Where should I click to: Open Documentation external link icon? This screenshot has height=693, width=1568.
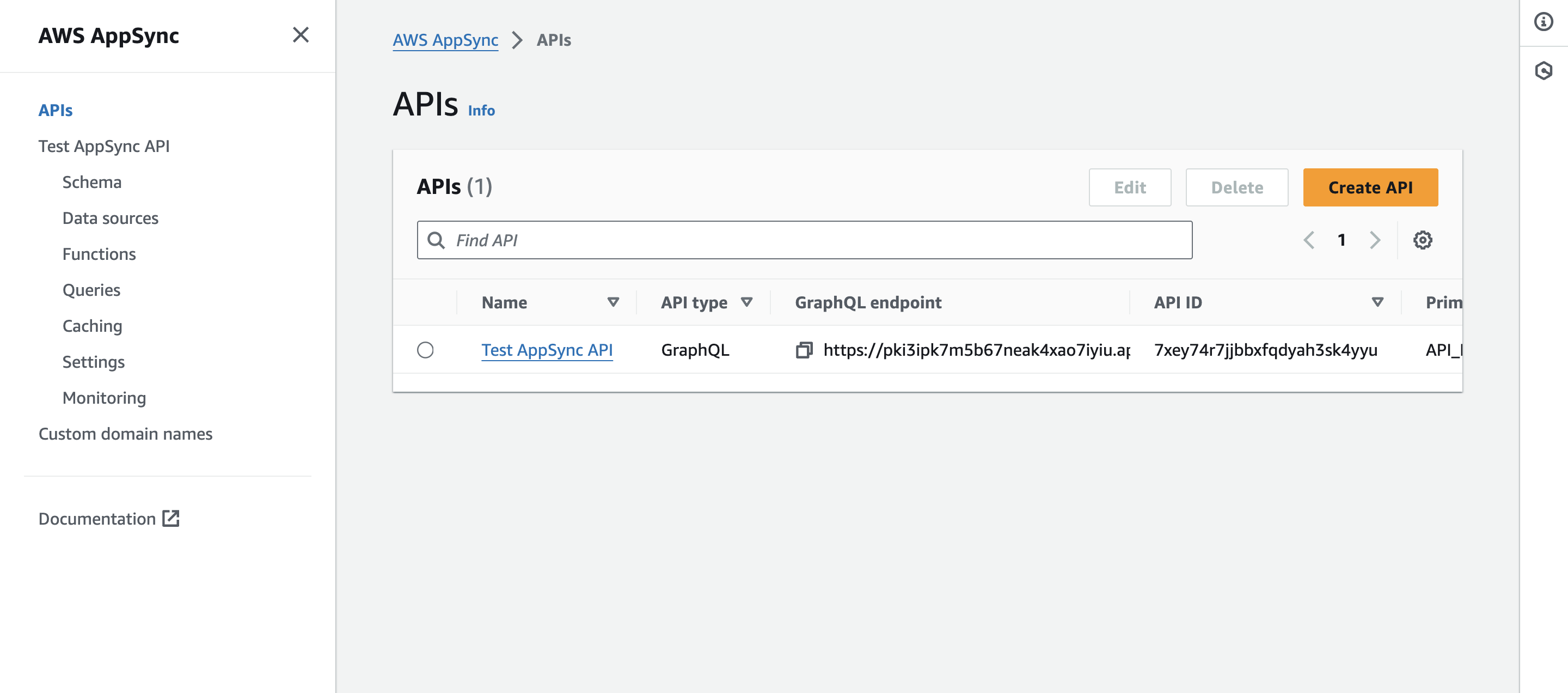(x=171, y=518)
